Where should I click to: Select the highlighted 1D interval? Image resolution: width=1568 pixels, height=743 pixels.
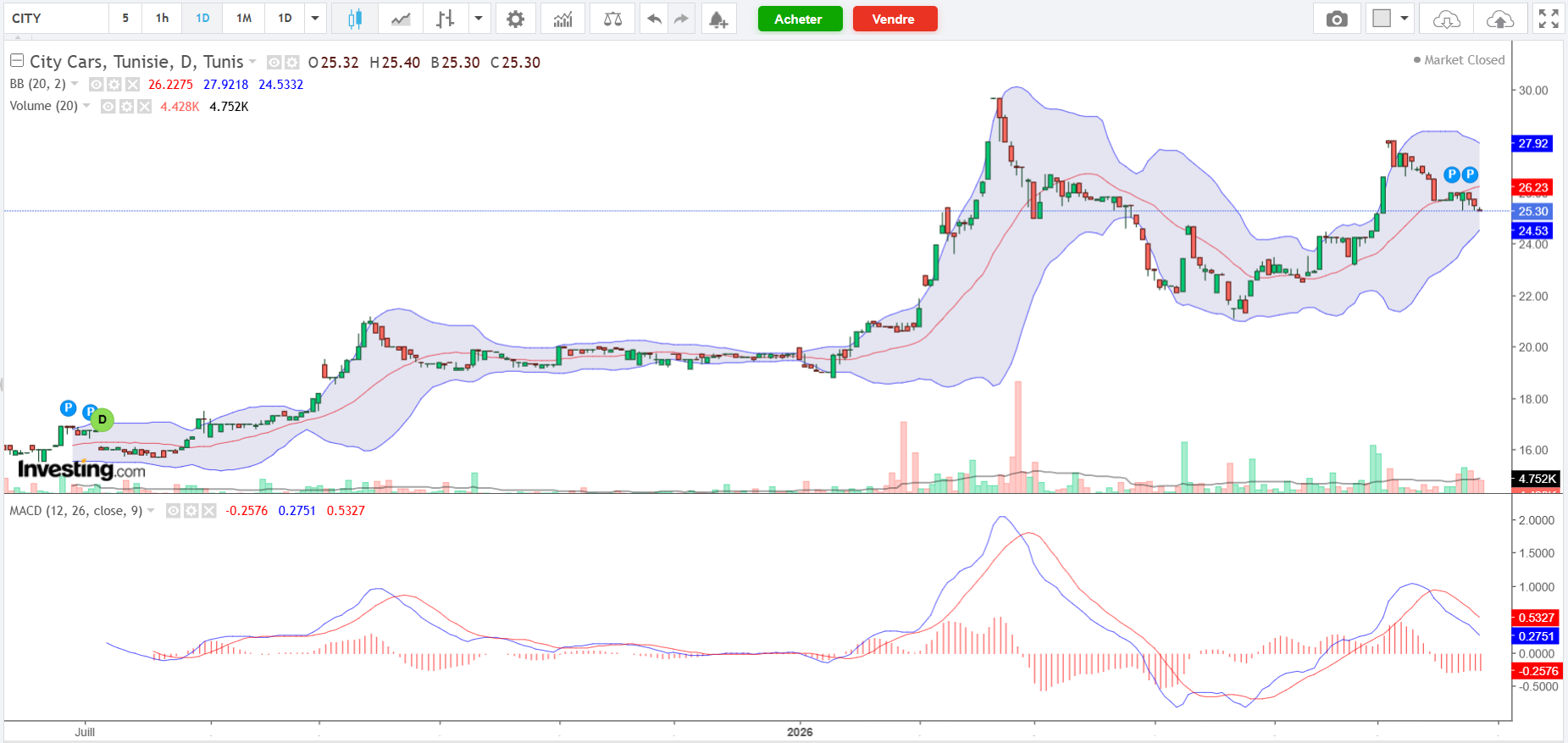203,19
